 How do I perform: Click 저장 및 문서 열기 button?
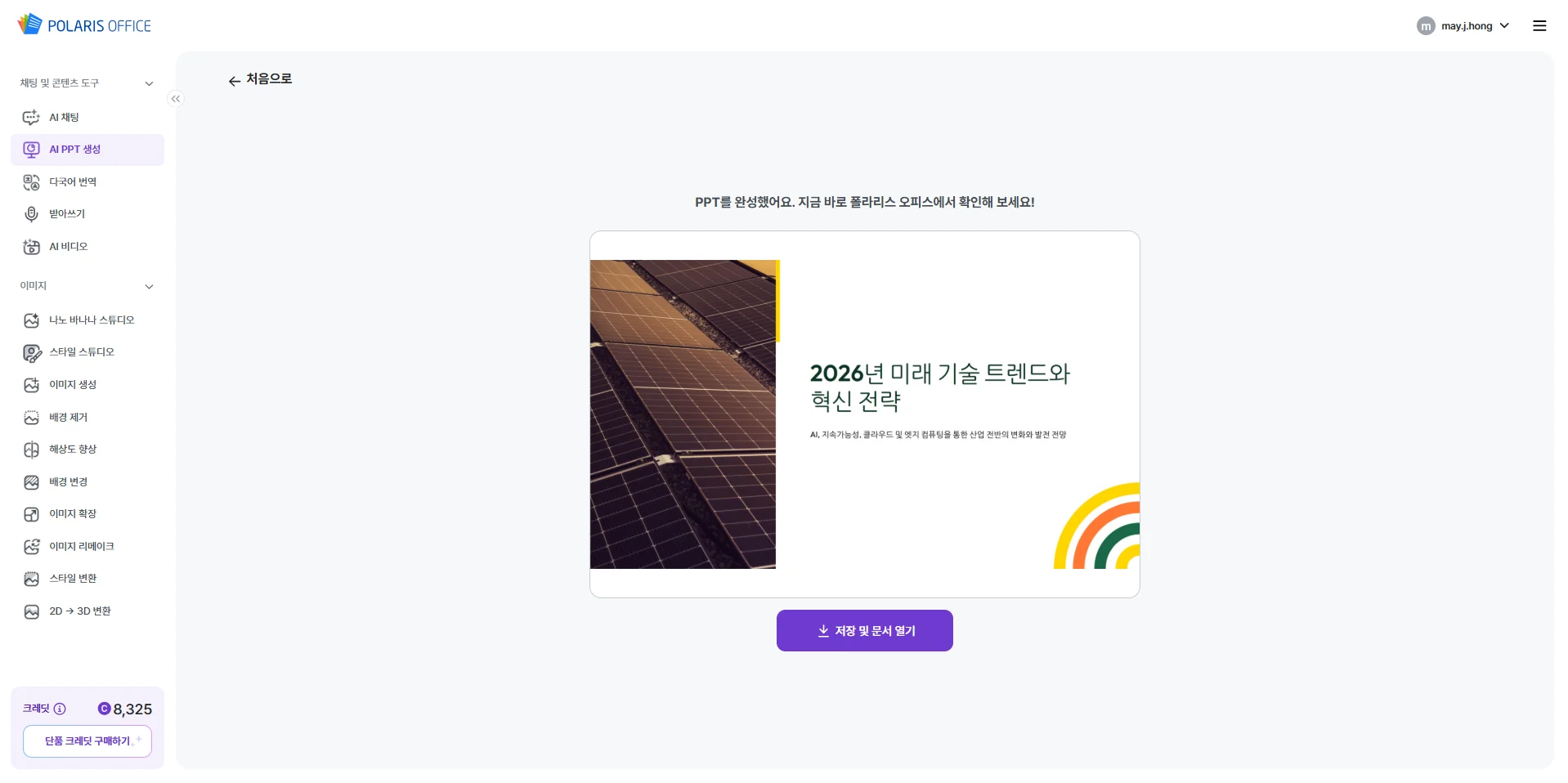pyautogui.click(x=864, y=630)
